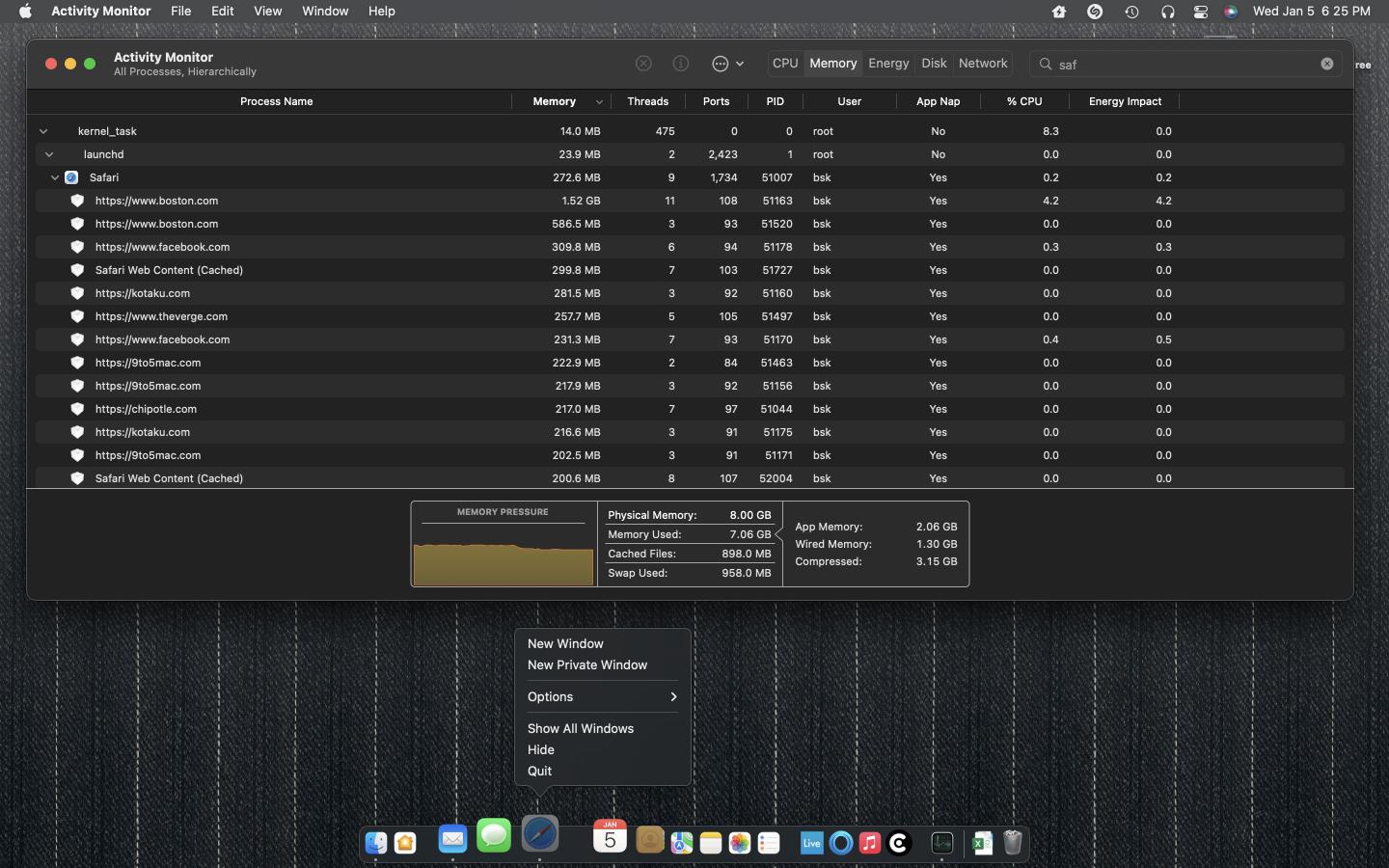Open the Disk tab

click(x=934, y=64)
